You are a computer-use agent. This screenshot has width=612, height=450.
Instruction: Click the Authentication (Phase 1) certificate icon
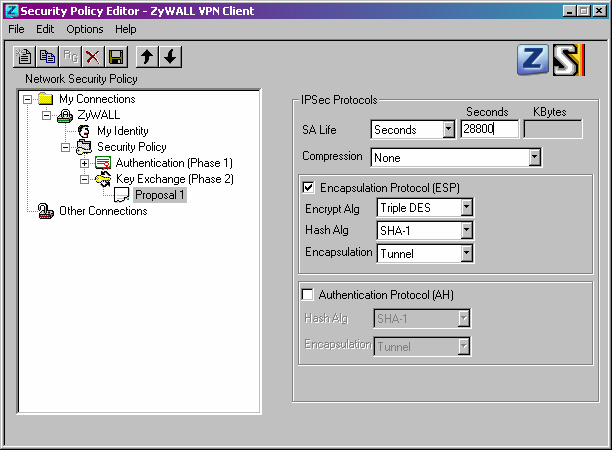(x=103, y=163)
